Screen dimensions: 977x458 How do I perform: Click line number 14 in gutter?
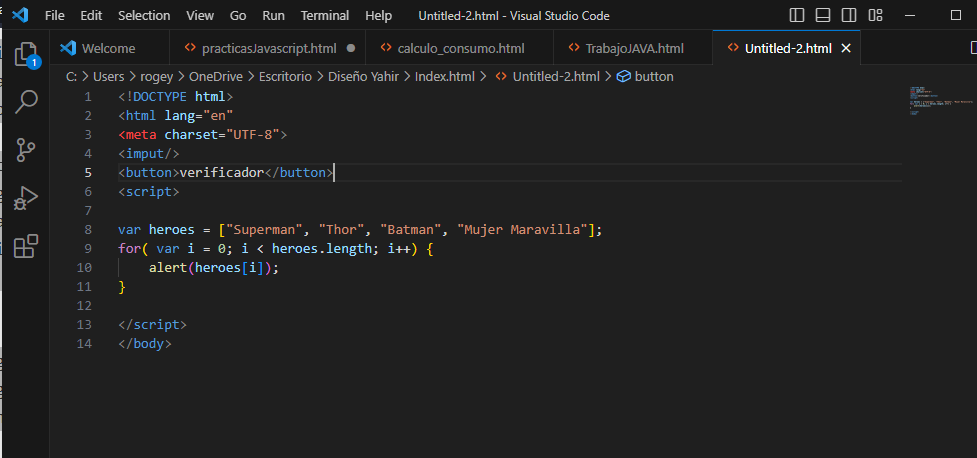[84, 343]
